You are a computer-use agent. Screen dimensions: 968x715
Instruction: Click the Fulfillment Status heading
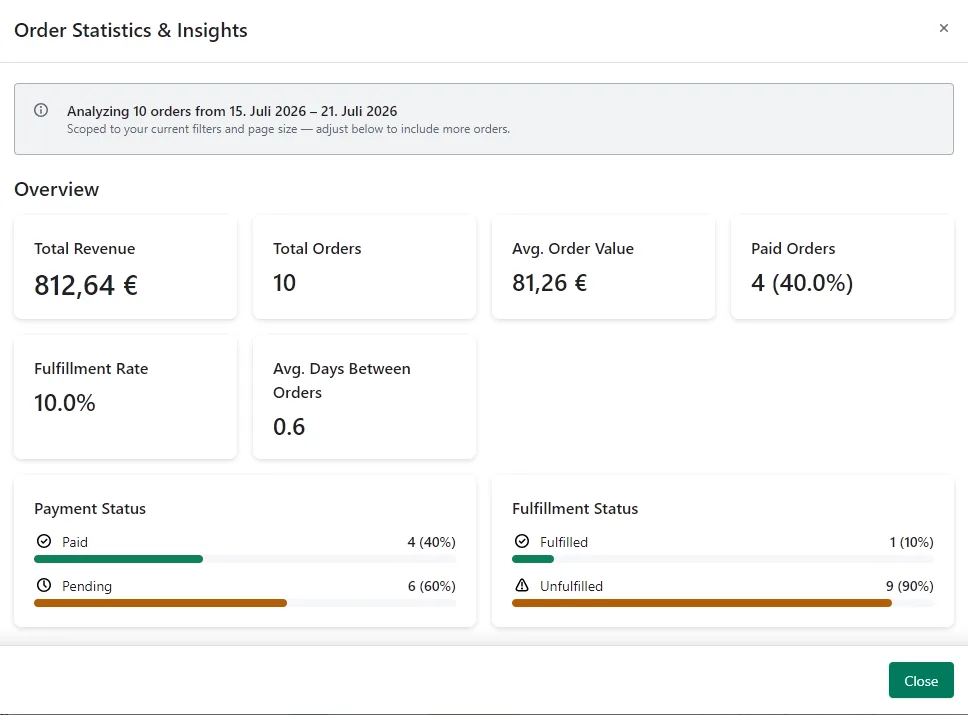coord(575,509)
